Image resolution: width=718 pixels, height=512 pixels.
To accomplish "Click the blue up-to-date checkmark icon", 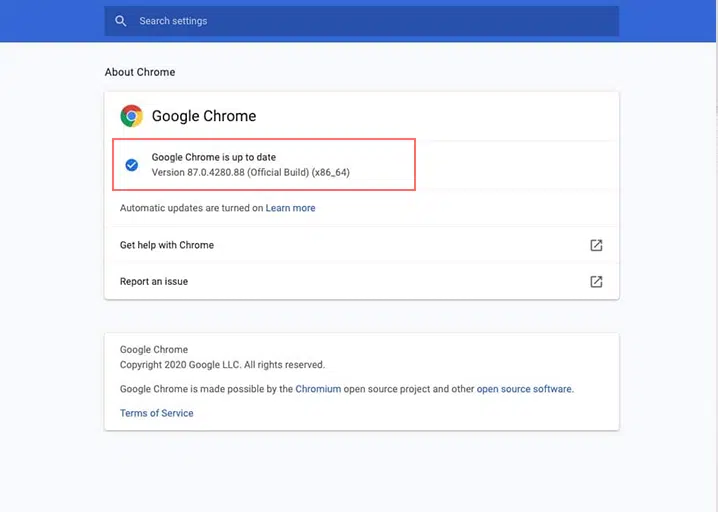I will [x=131, y=165].
